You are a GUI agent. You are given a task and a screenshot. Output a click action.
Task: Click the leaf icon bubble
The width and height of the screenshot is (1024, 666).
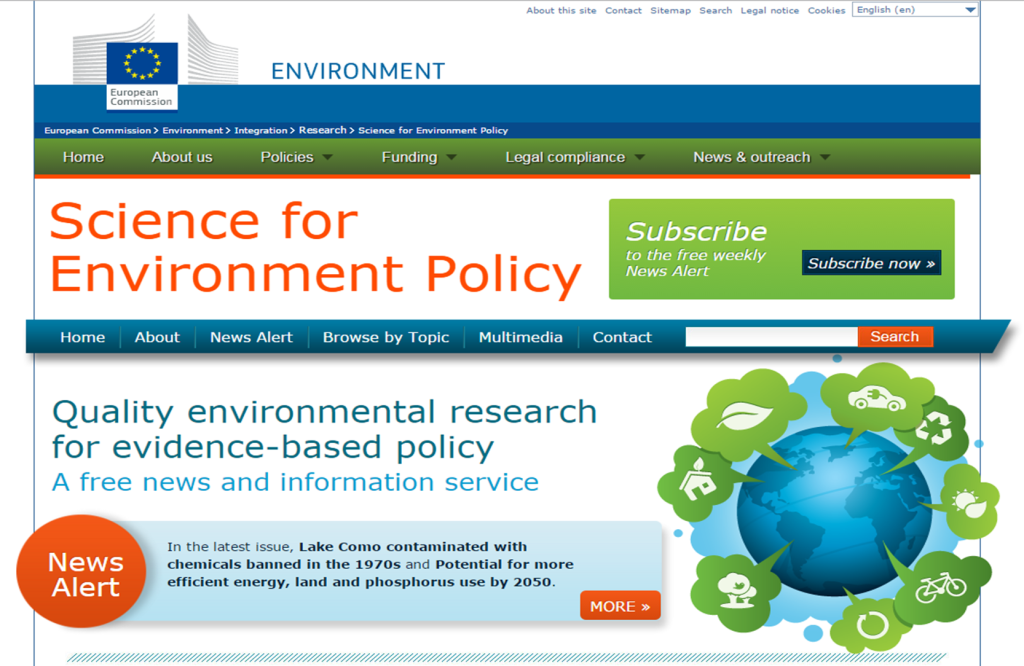(x=743, y=415)
